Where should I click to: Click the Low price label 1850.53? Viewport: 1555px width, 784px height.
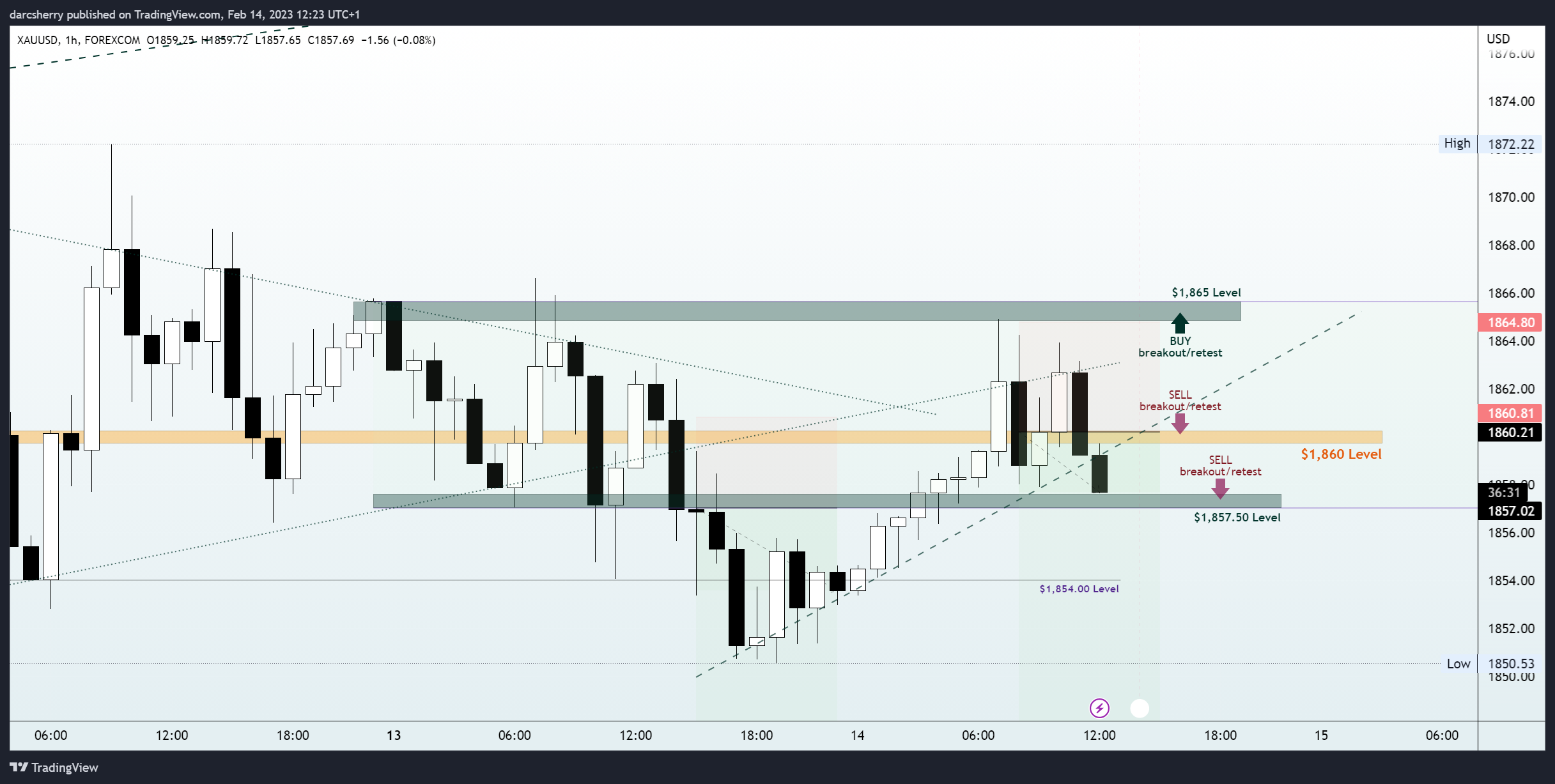click(x=1511, y=664)
